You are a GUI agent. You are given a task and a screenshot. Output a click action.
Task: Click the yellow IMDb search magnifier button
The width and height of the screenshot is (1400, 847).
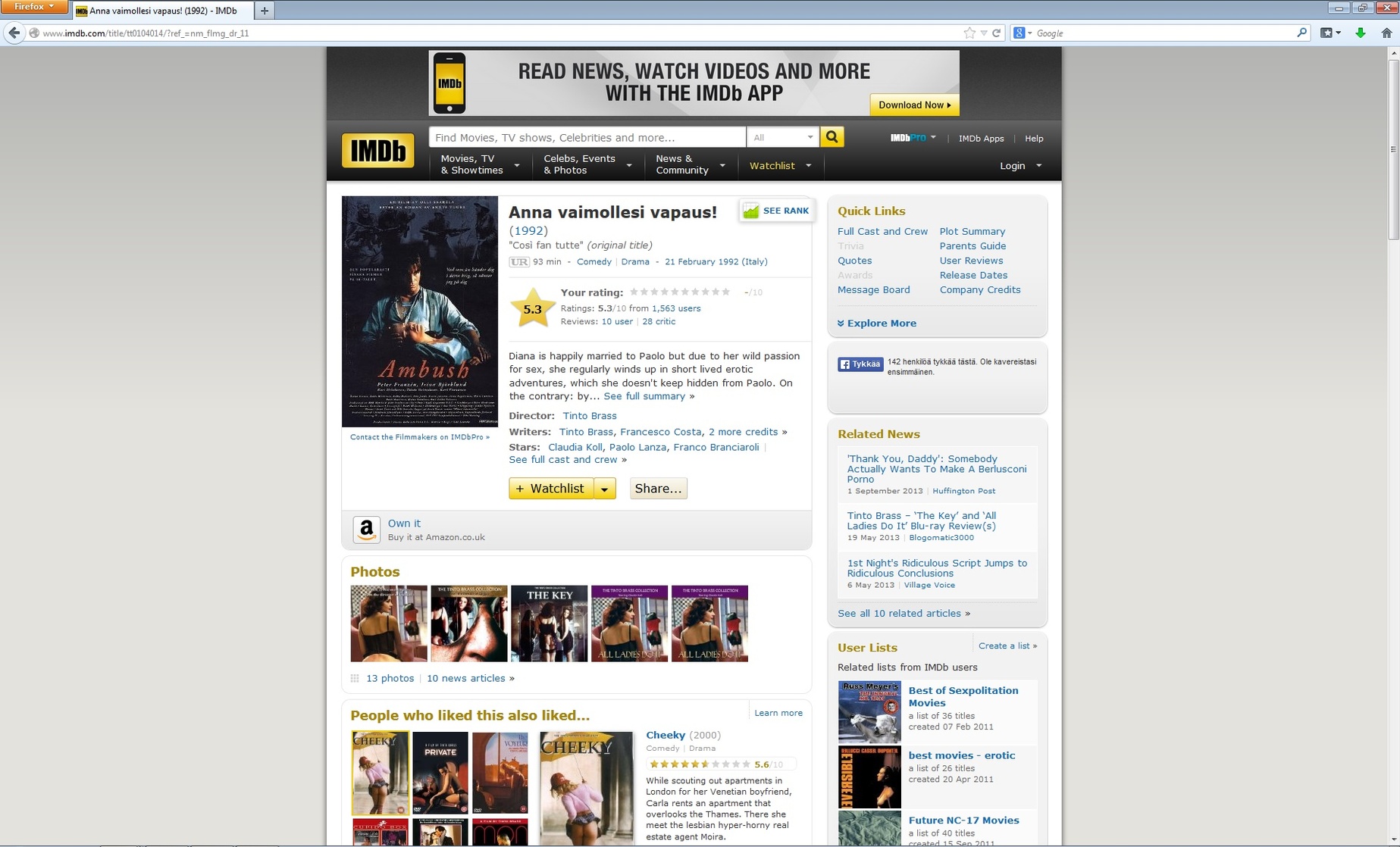click(832, 137)
